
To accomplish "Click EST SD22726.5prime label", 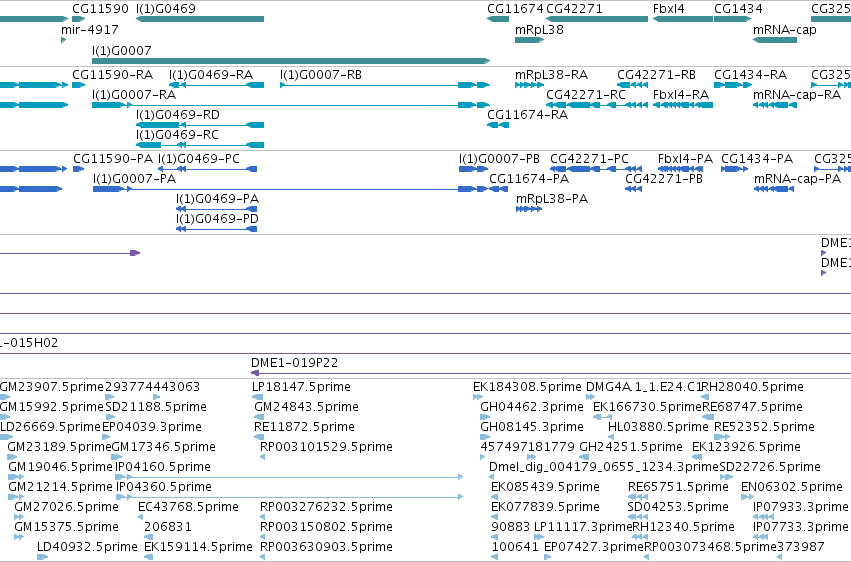I will click(x=770, y=467).
